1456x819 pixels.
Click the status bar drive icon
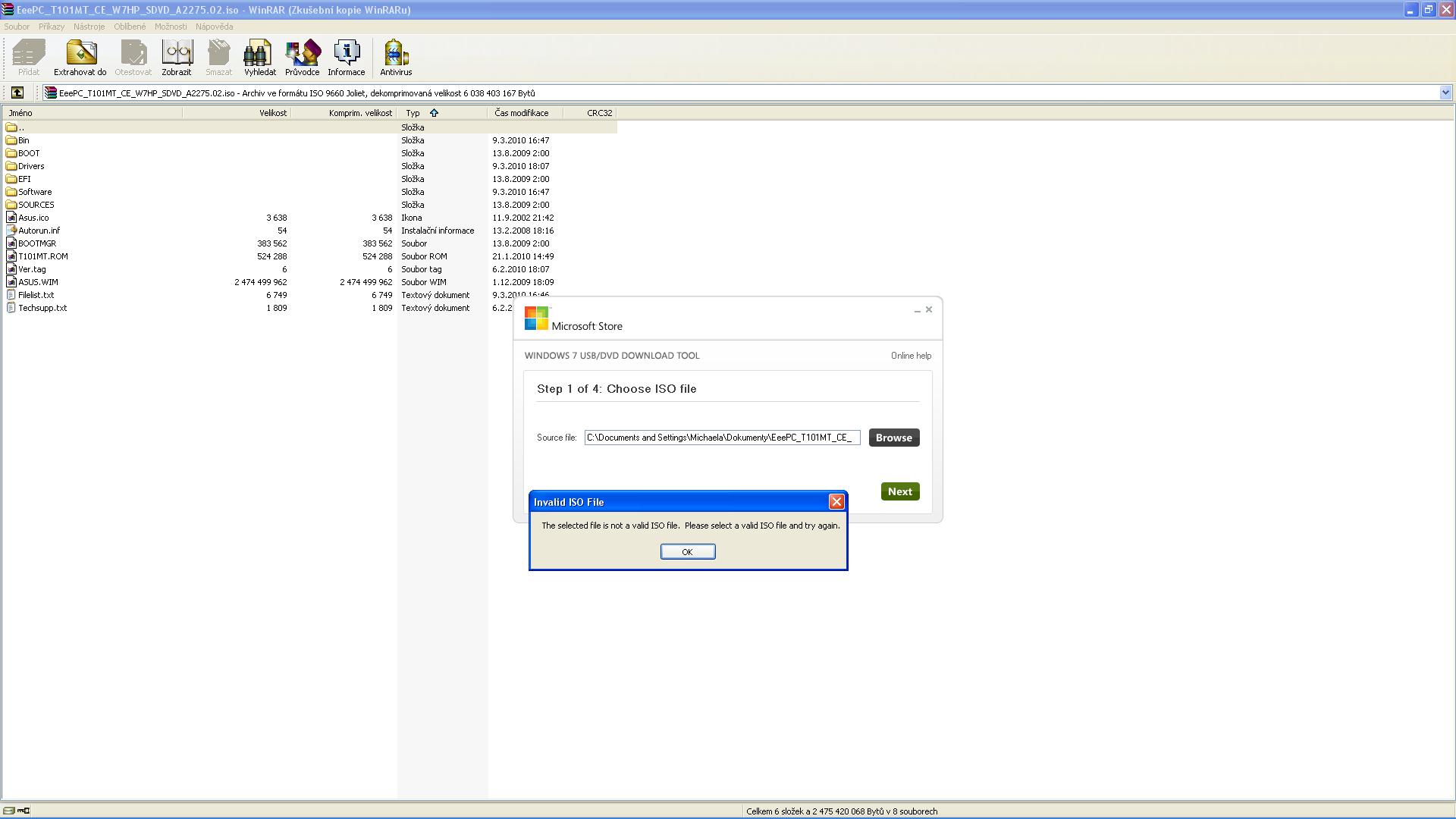click(x=9, y=811)
